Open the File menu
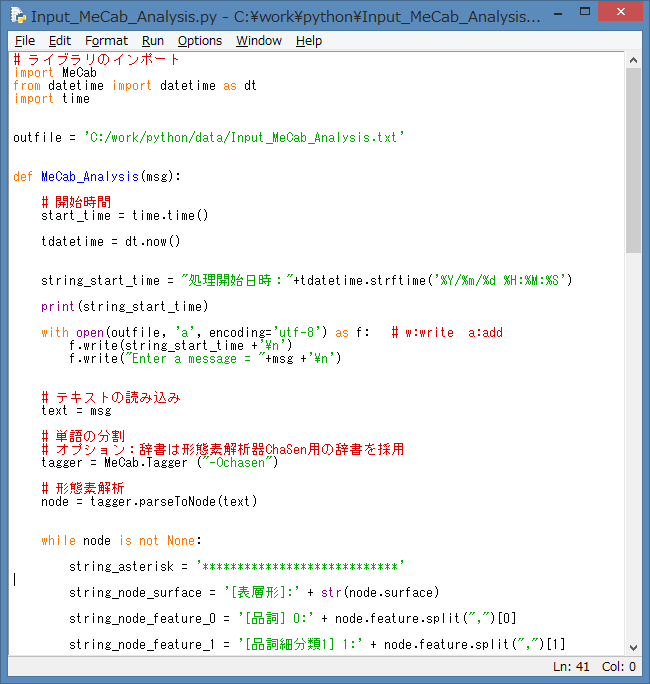The width and height of the screenshot is (650, 684). (x=25, y=41)
